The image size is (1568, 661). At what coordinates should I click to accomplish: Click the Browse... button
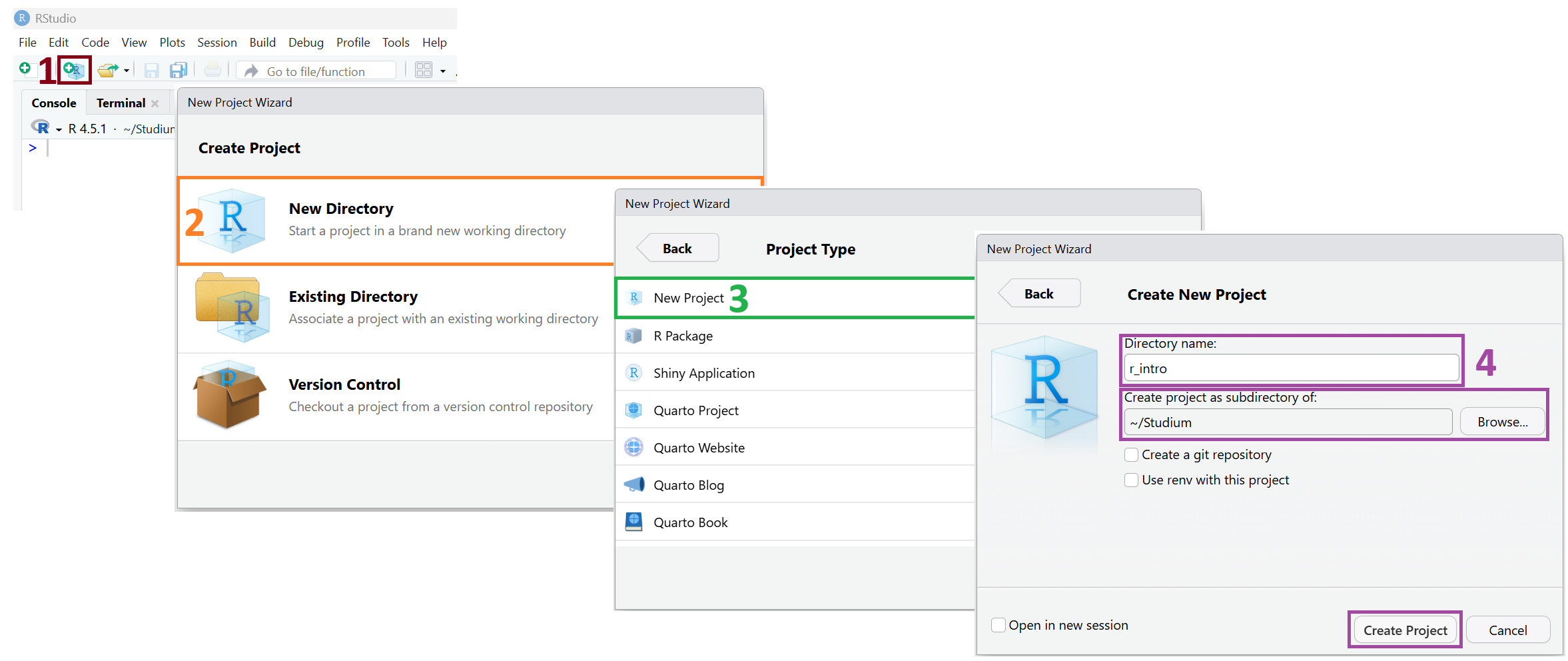tap(1503, 422)
